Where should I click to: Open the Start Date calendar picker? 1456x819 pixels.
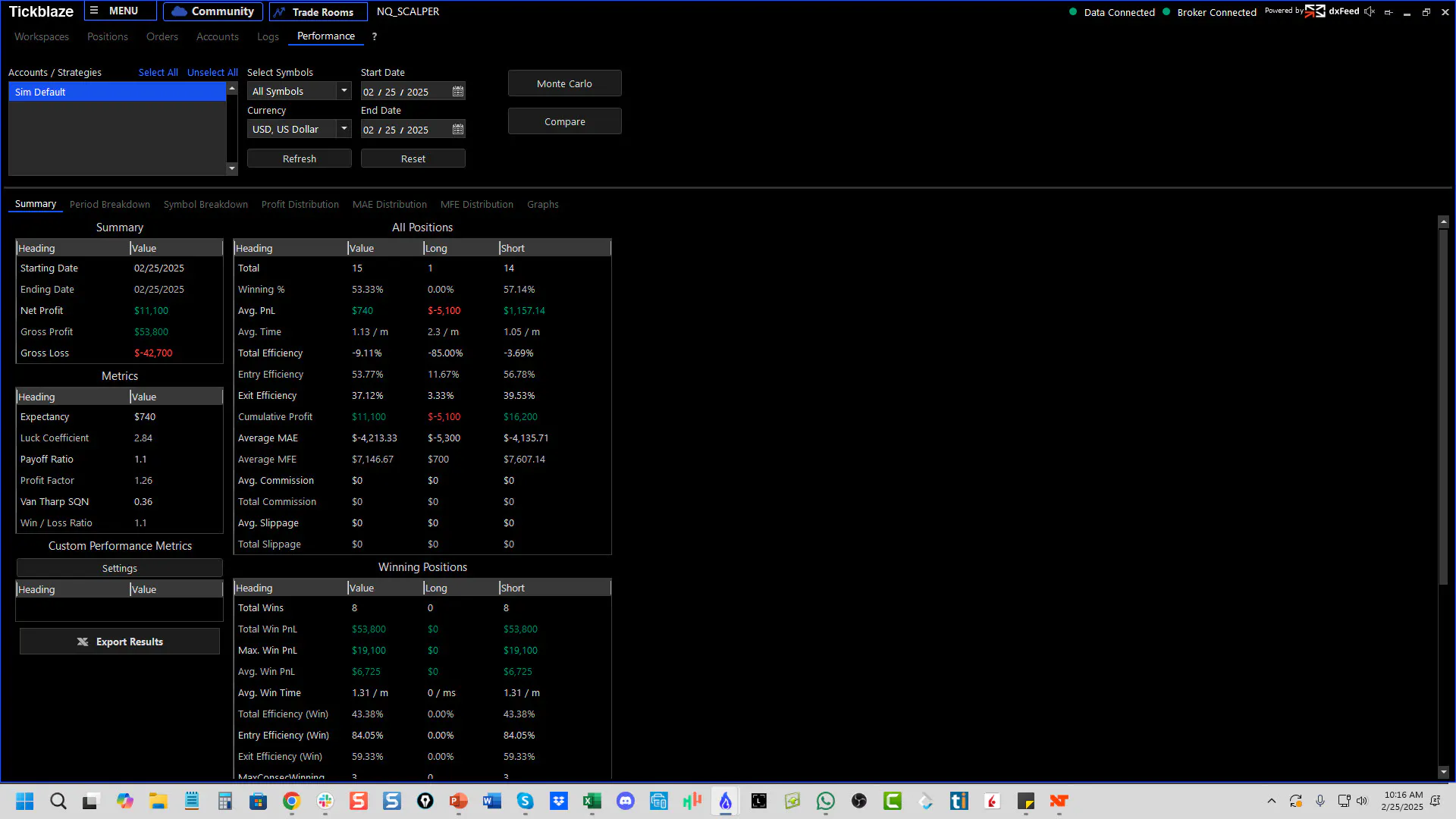click(458, 92)
